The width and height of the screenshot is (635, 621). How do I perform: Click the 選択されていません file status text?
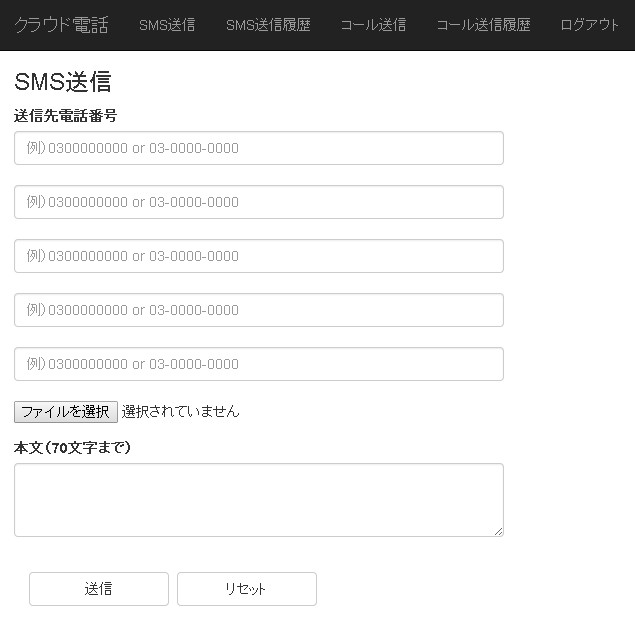(x=181, y=411)
